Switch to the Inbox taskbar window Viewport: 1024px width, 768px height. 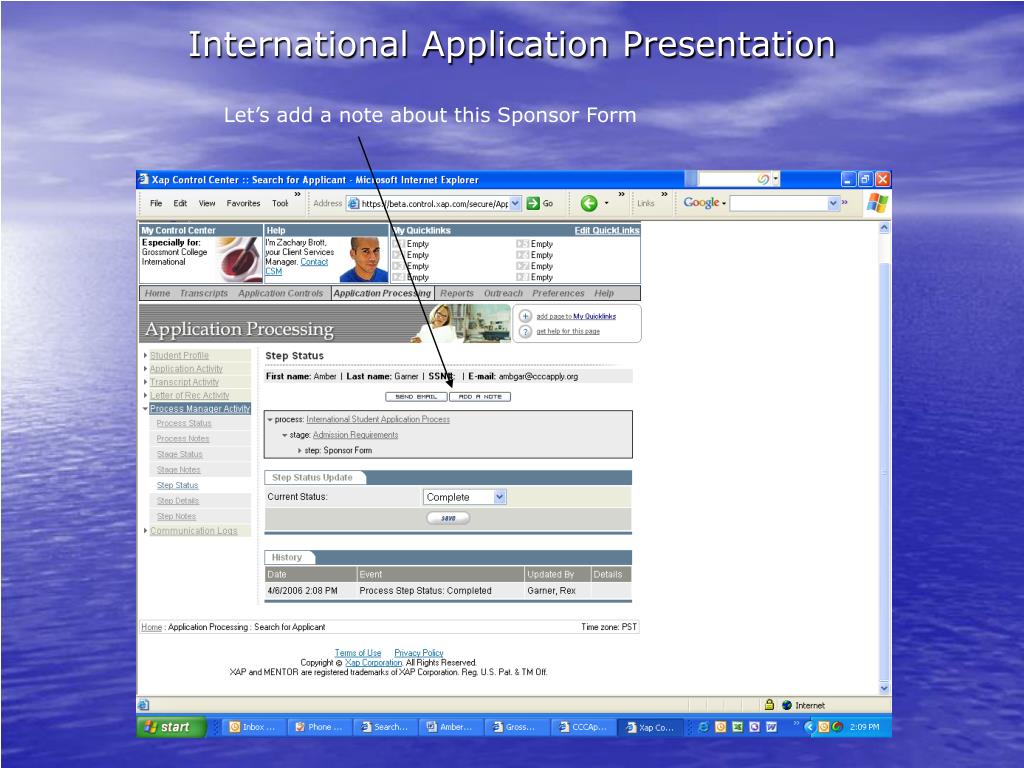pos(253,727)
